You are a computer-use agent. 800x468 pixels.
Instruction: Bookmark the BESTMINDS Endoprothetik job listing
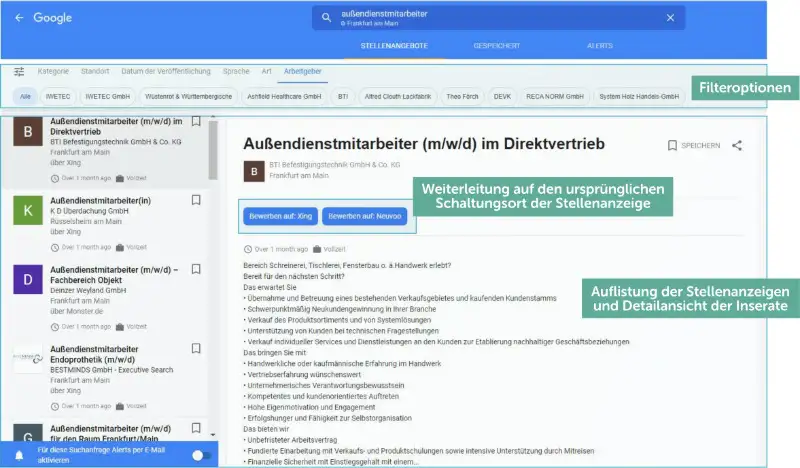pos(196,349)
